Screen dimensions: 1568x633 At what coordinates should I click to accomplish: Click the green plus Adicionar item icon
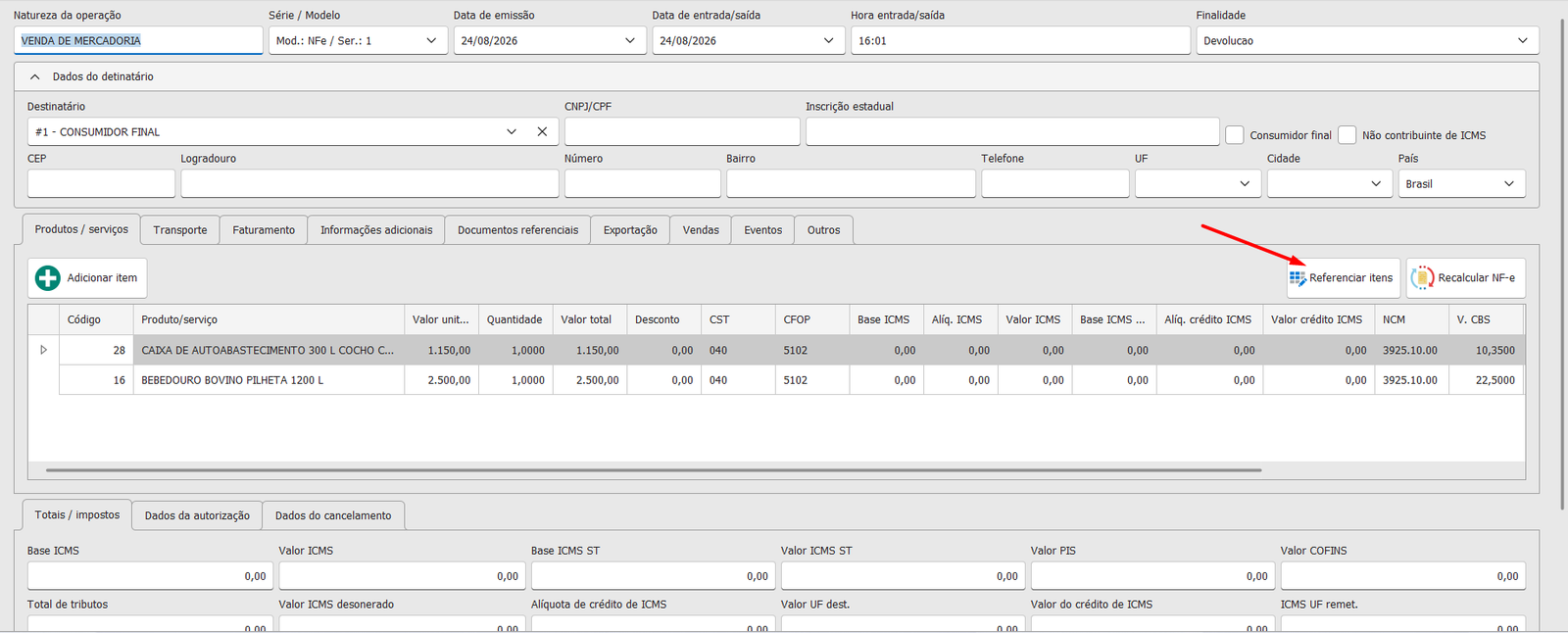click(x=47, y=278)
